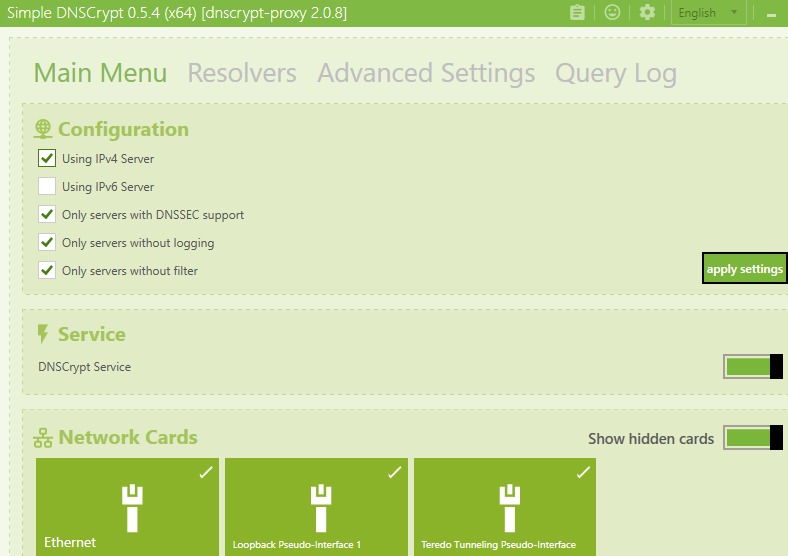This screenshot has height=556, width=788.
Task: Enable Using IPv6 Server checkbox
Action: click(x=47, y=186)
